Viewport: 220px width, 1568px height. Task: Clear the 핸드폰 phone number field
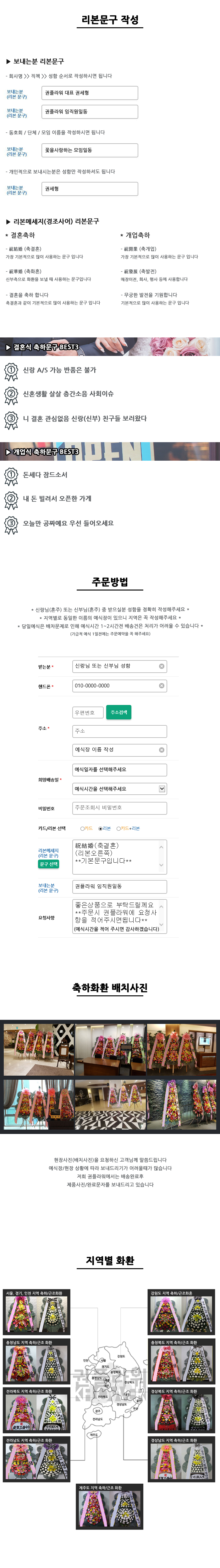[162, 686]
